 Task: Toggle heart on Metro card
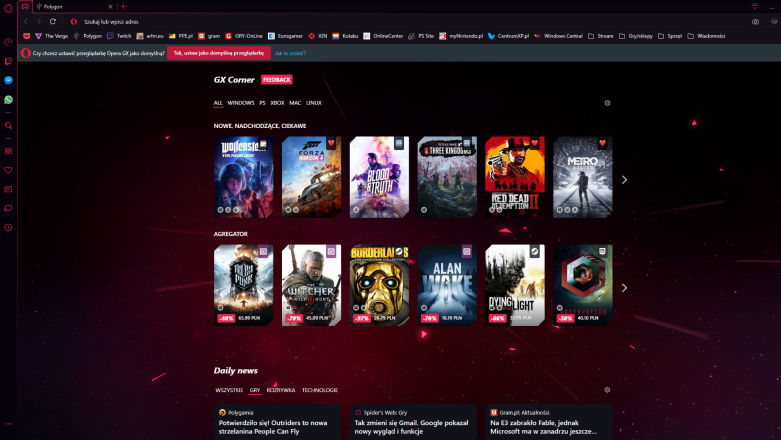[x=603, y=144]
